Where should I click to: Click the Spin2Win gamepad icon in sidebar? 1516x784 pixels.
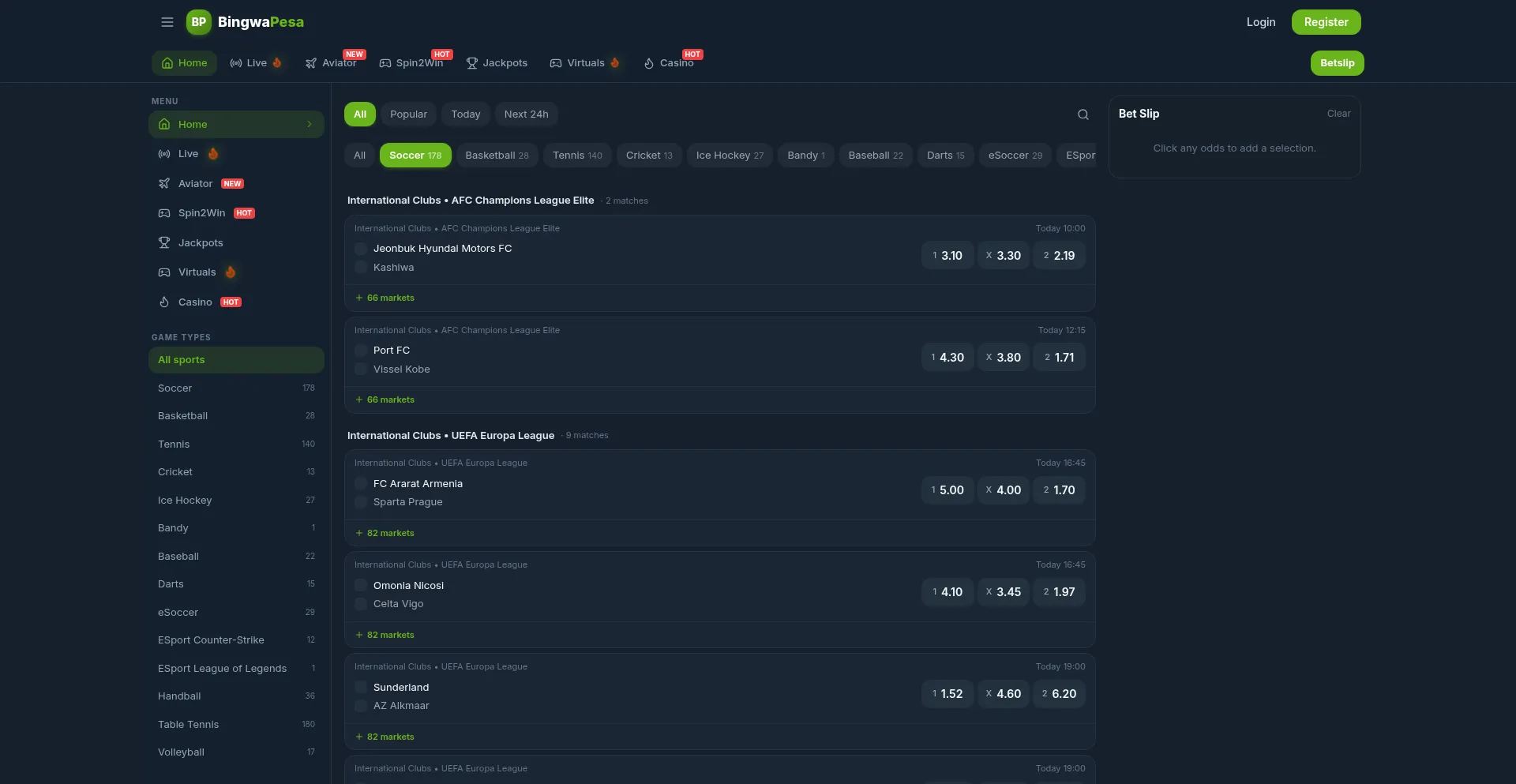[164, 213]
